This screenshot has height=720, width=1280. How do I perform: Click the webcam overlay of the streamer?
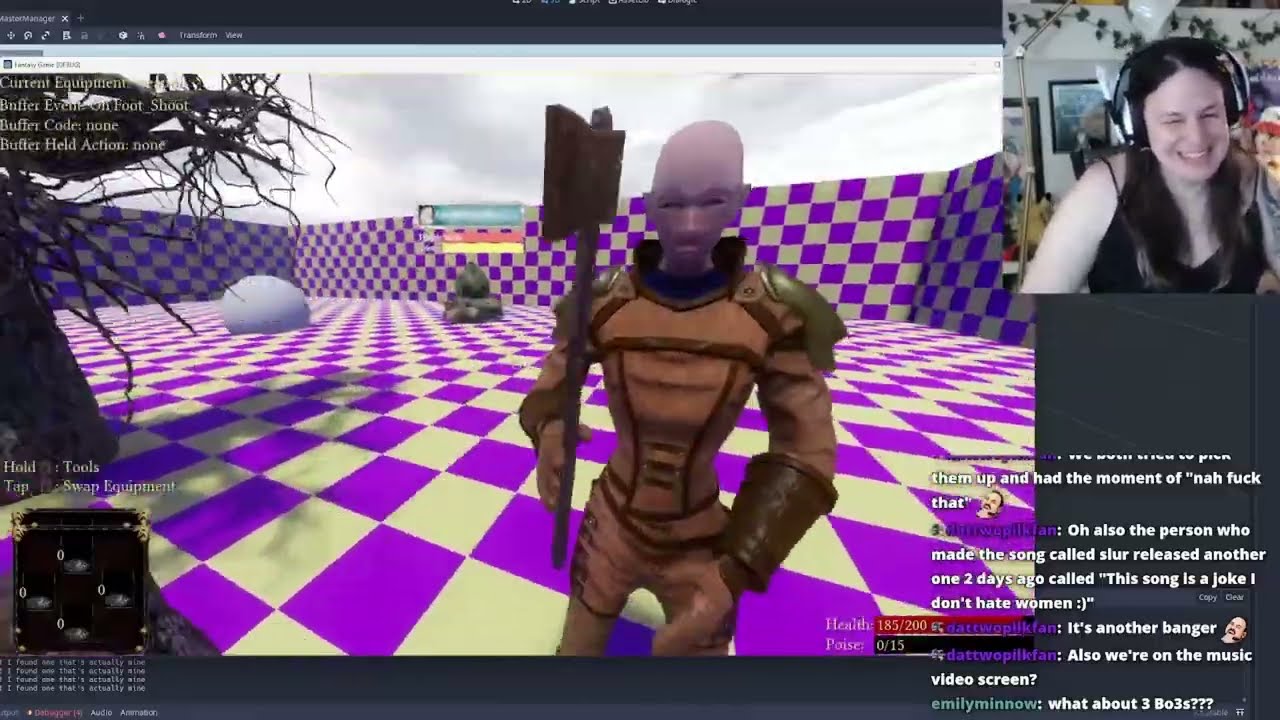tap(1141, 146)
